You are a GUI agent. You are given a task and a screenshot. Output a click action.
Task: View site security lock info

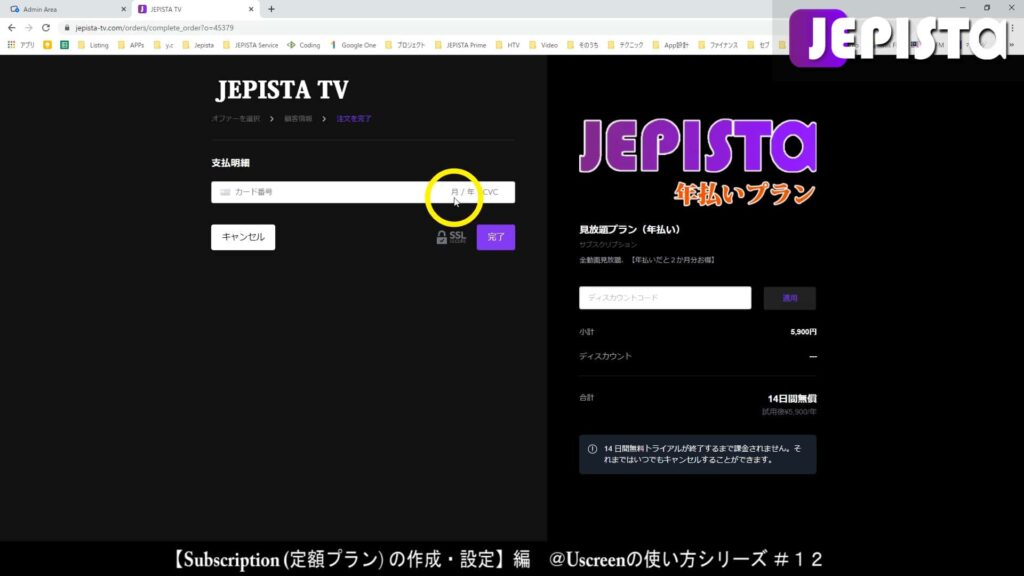click(x=67, y=28)
